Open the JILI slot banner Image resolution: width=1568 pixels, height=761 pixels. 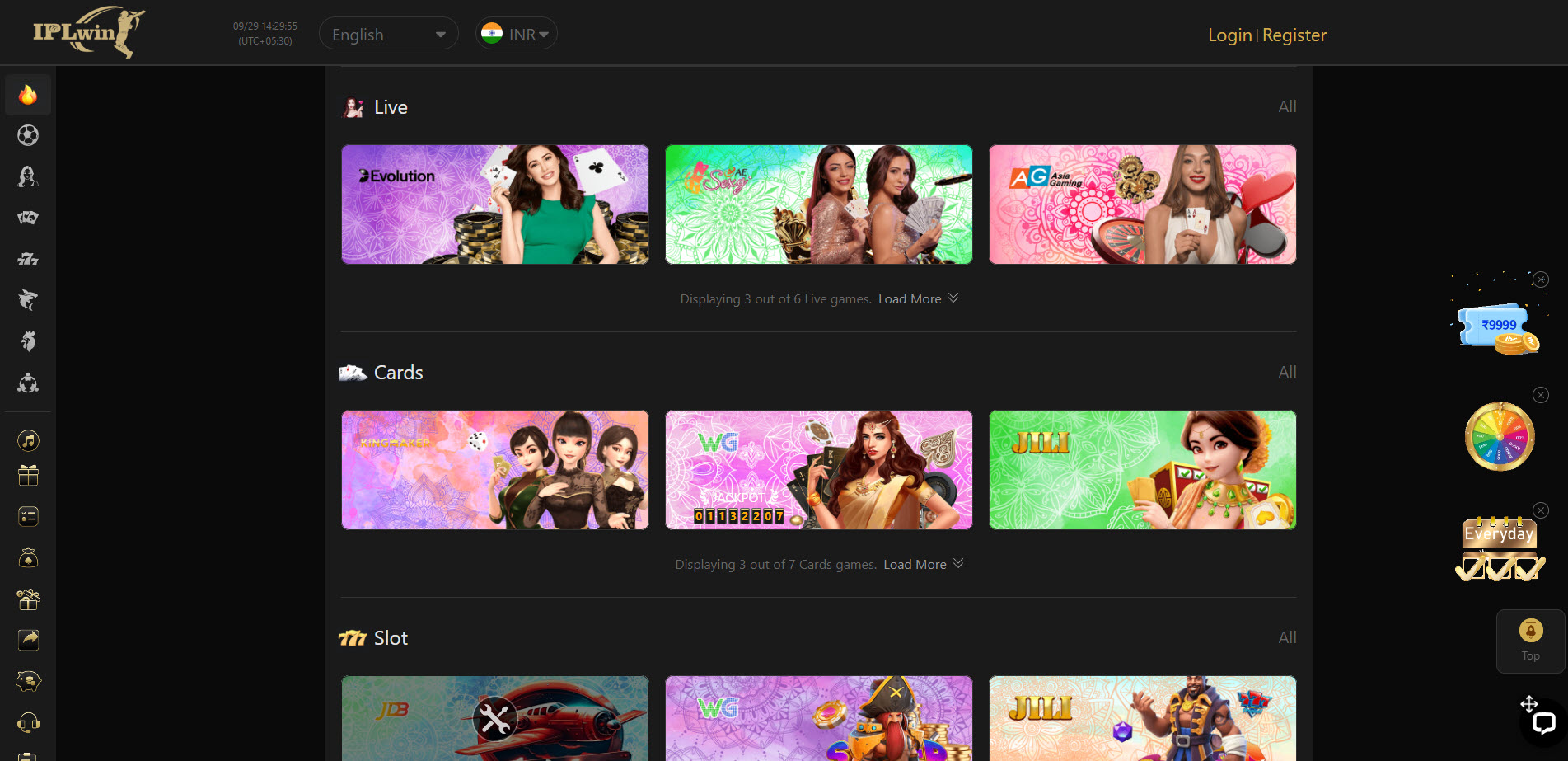point(1143,718)
